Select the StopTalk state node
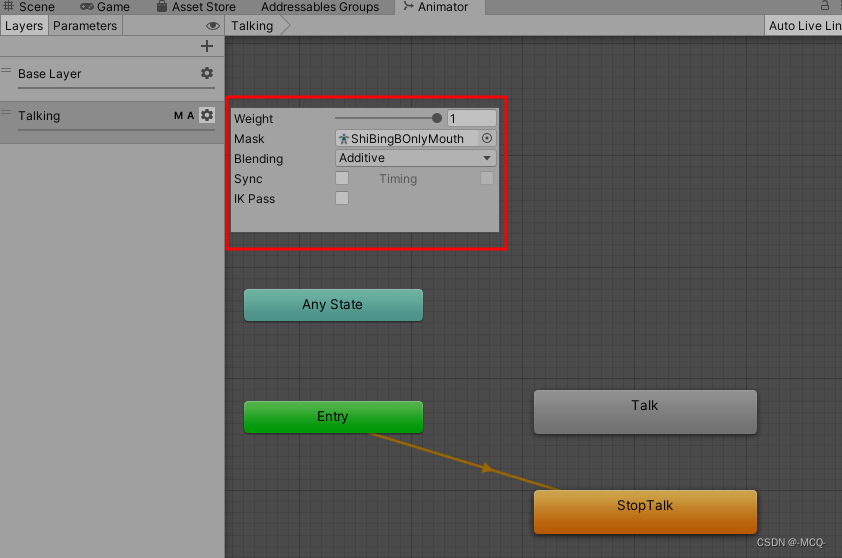Screen dimensions: 842x558 pos(645,512)
